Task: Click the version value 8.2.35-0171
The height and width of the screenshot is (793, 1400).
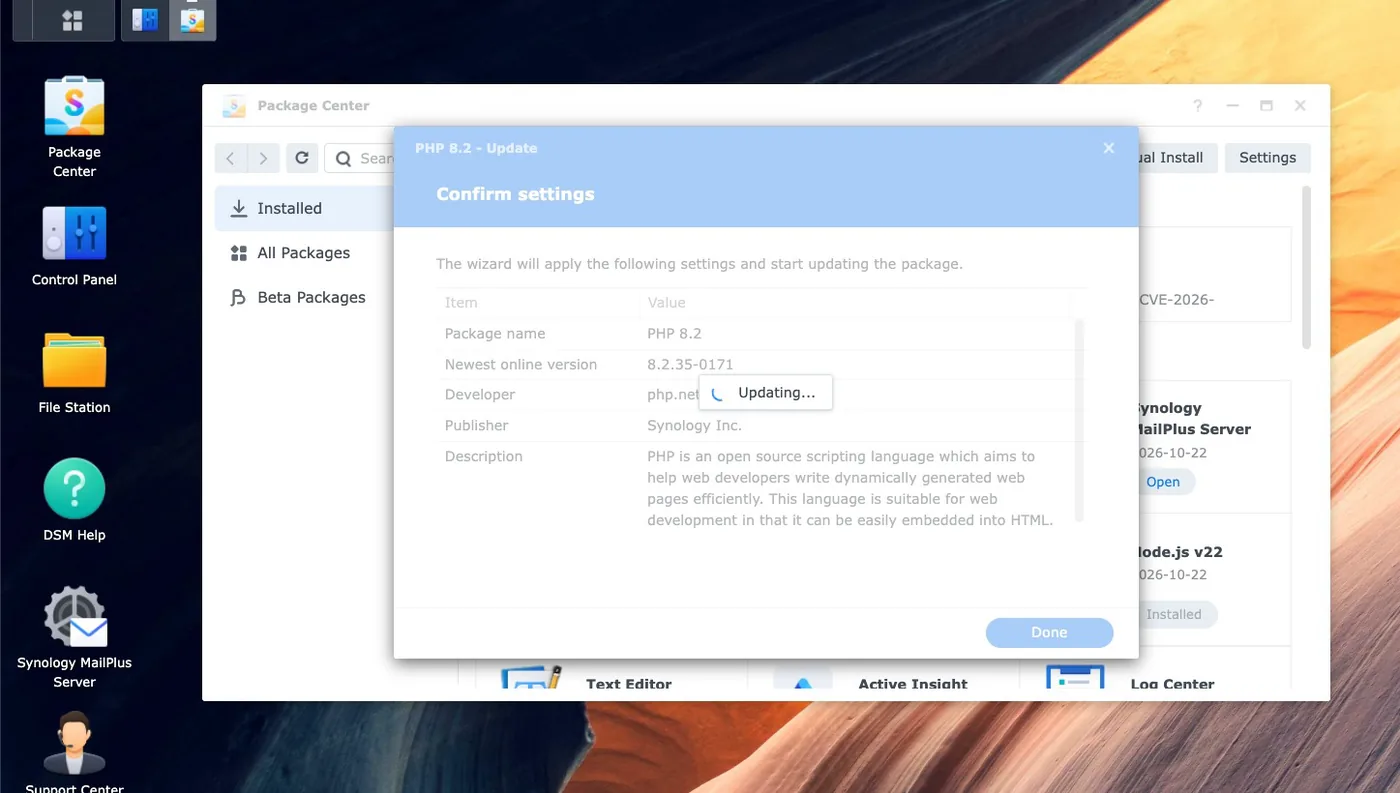Action: click(690, 364)
